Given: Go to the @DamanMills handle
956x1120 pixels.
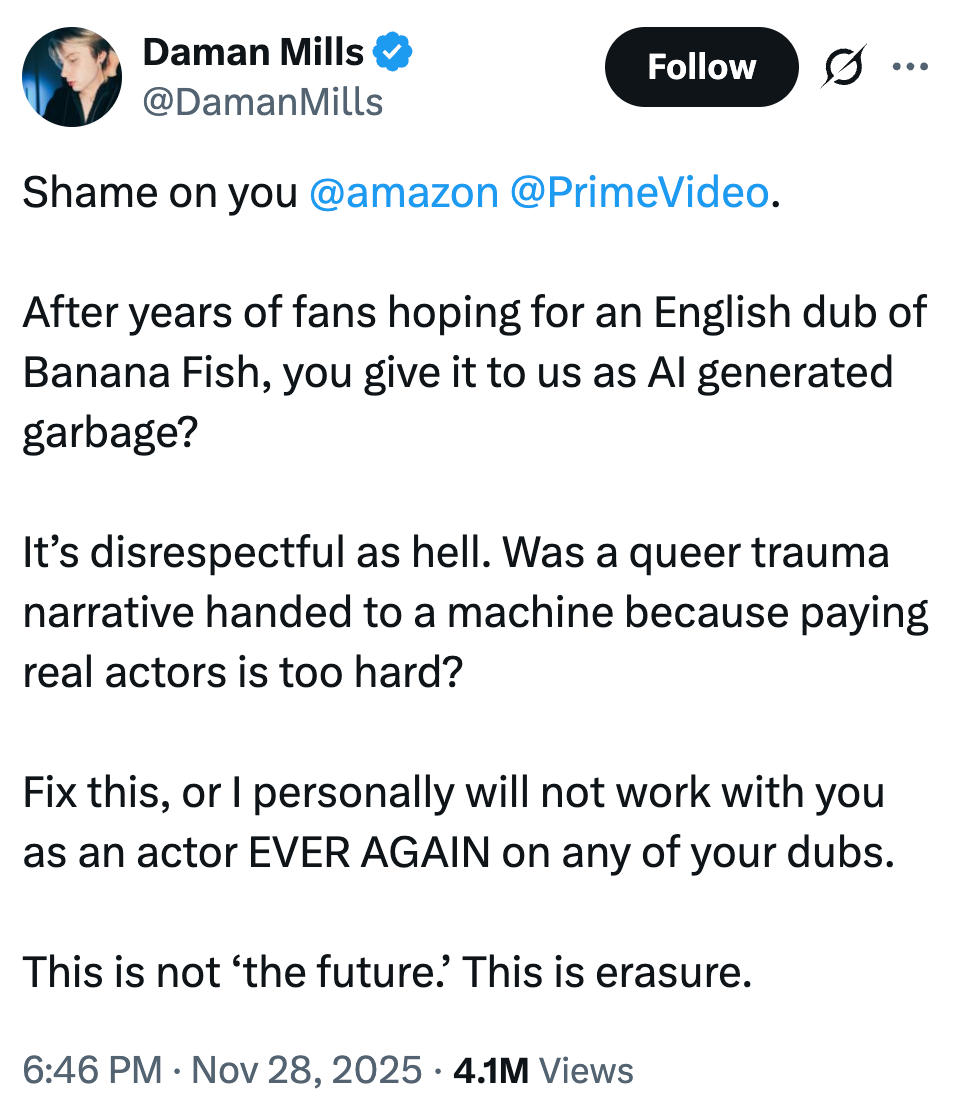Looking at the screenshot, I should click(263, 101).
